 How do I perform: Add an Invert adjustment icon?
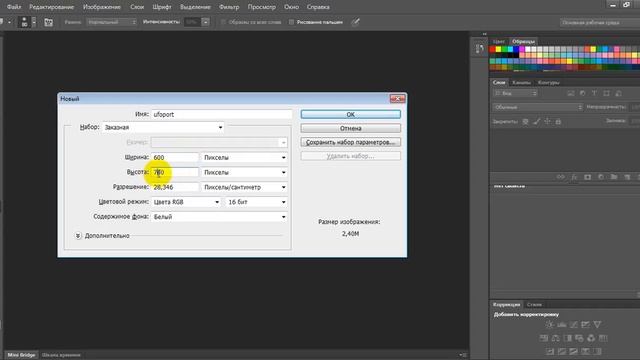550,351
